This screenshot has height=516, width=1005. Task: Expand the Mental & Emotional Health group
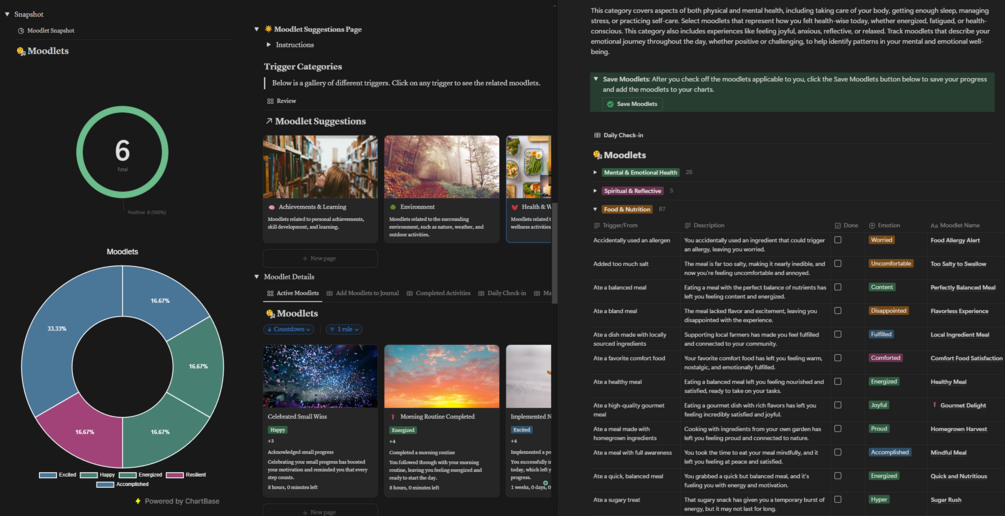point(595,172)
